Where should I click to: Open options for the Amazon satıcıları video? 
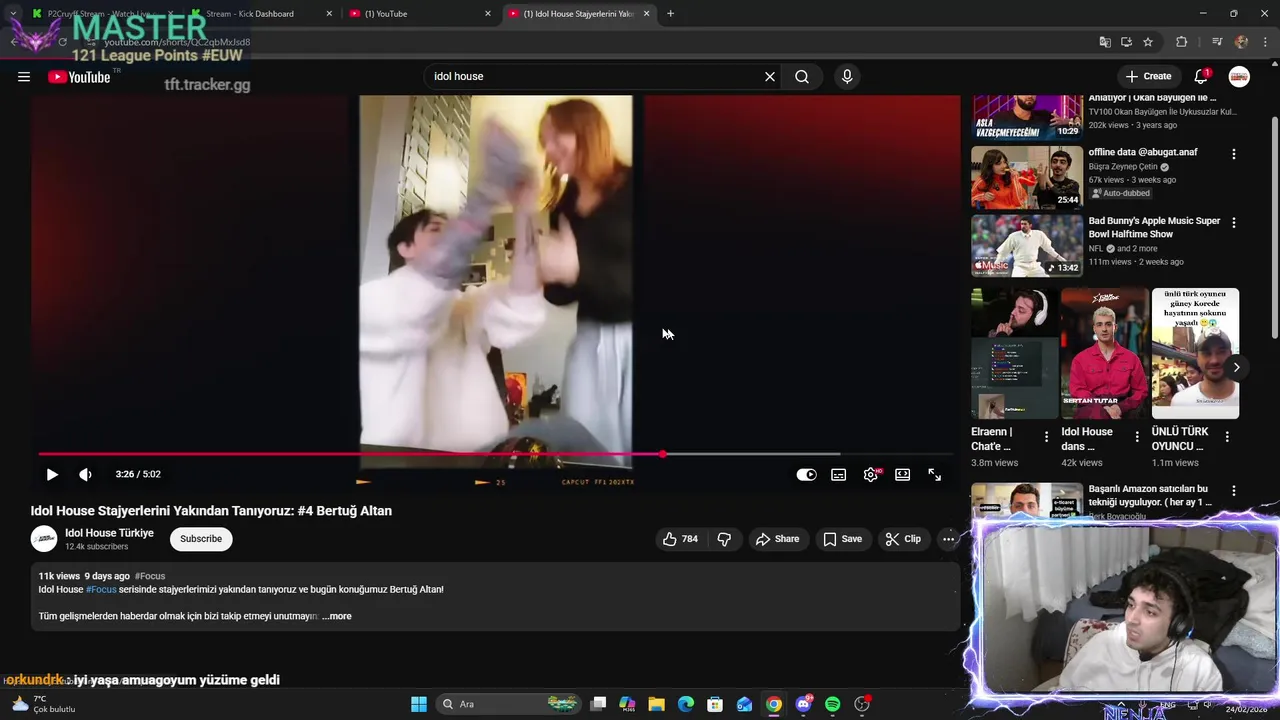(1233, 491)
